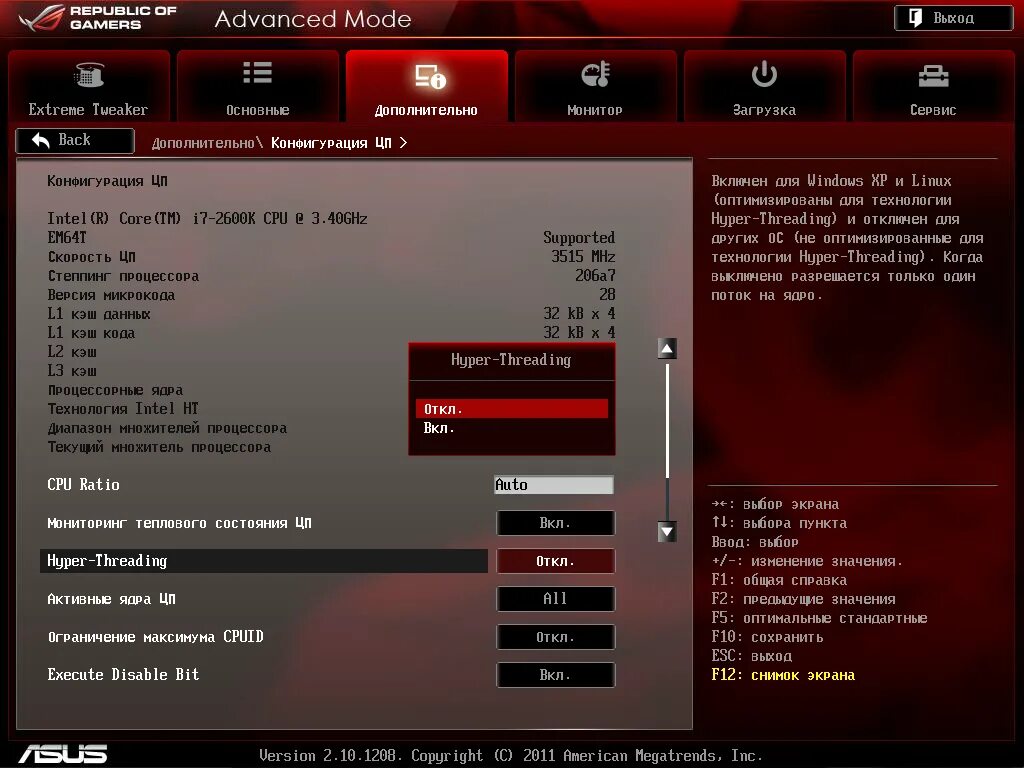Viewport: 1024px width, 768px height.
Task: Go to the Загрузка tab
Action: point(764,86)
